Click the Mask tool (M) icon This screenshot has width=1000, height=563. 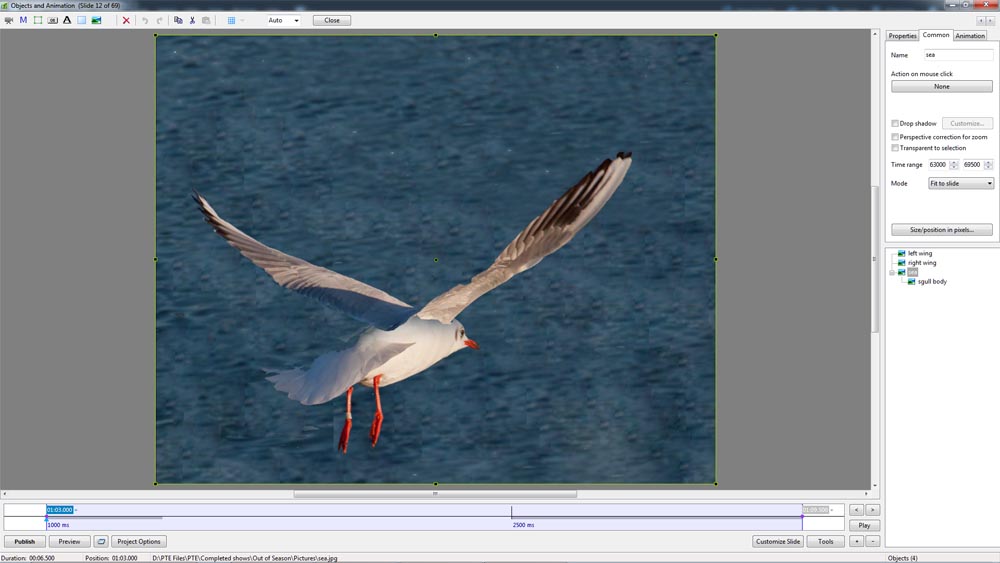(x=23, y=20)
